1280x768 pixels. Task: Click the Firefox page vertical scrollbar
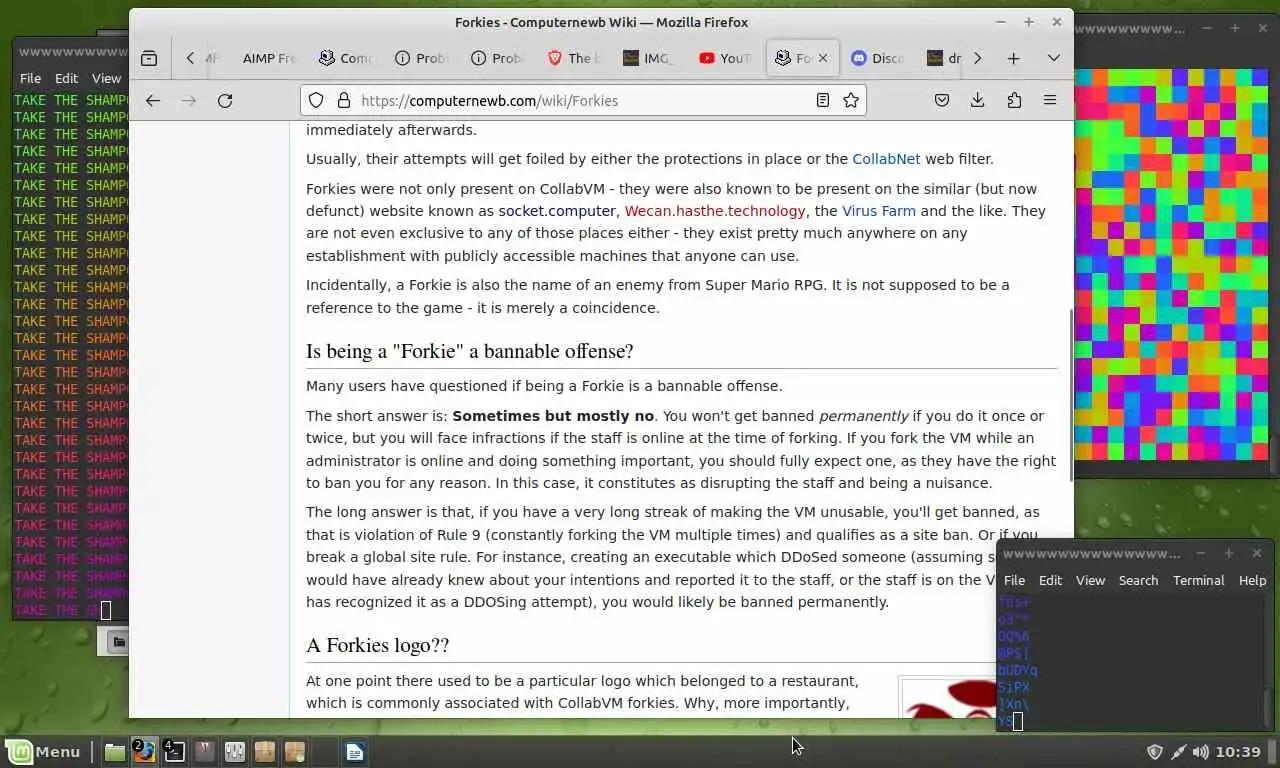pos(1070,395)
